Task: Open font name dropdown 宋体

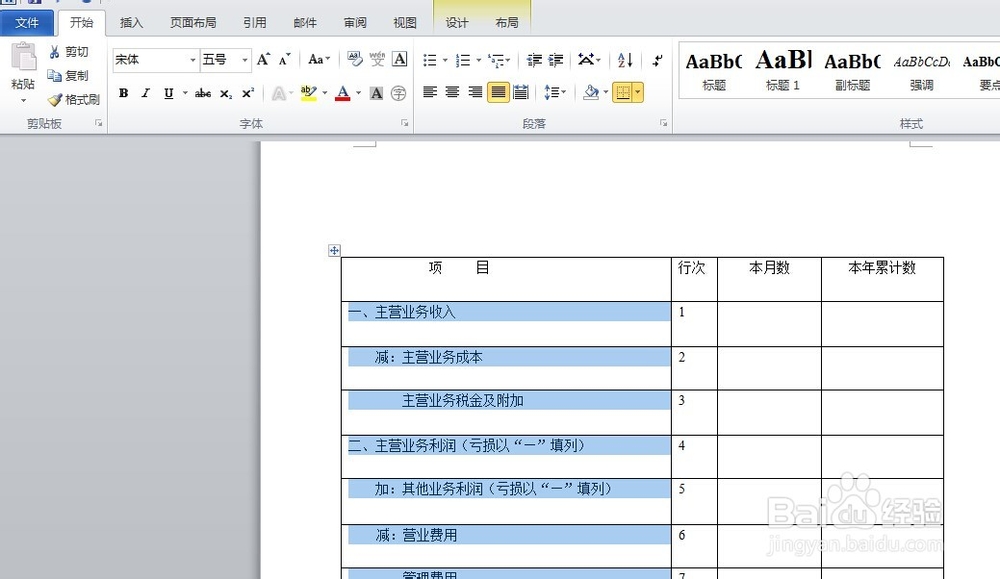Action: pos(193,60)
